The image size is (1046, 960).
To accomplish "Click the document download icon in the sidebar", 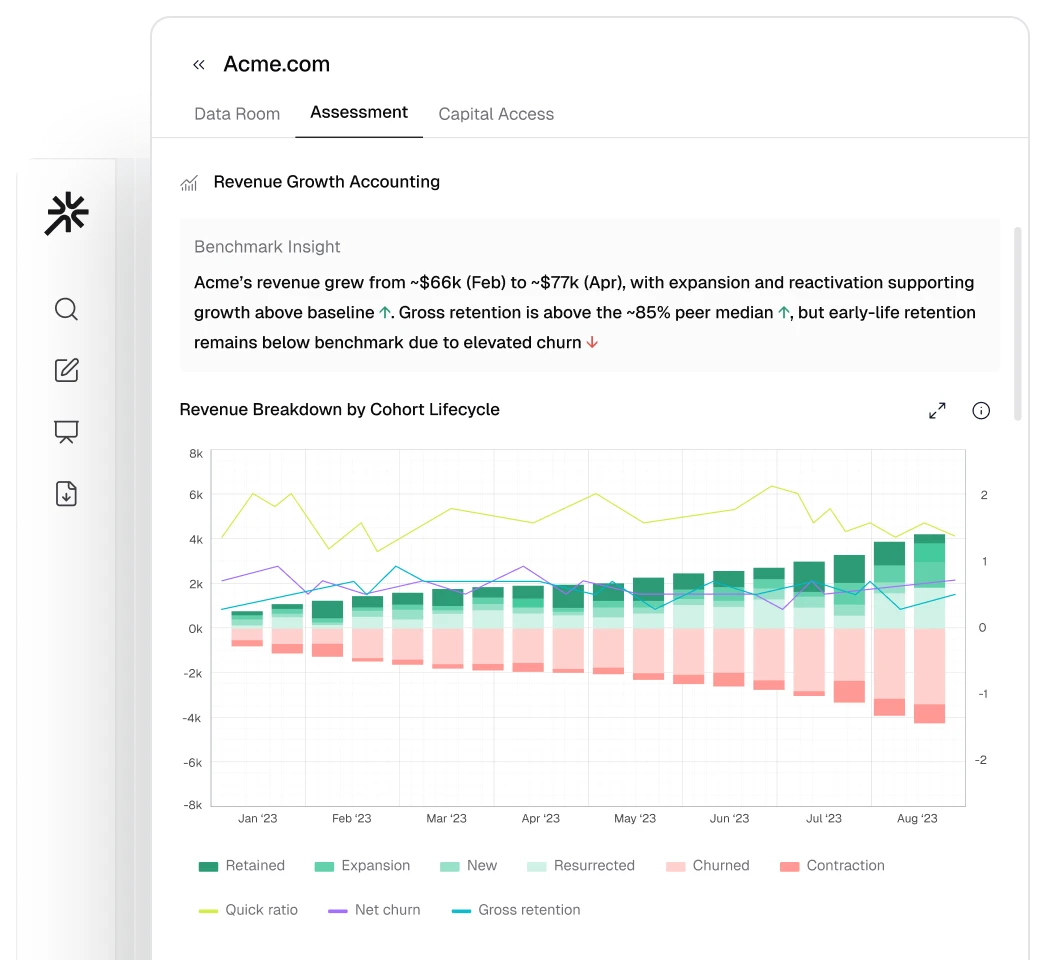I will coord(66,493).
